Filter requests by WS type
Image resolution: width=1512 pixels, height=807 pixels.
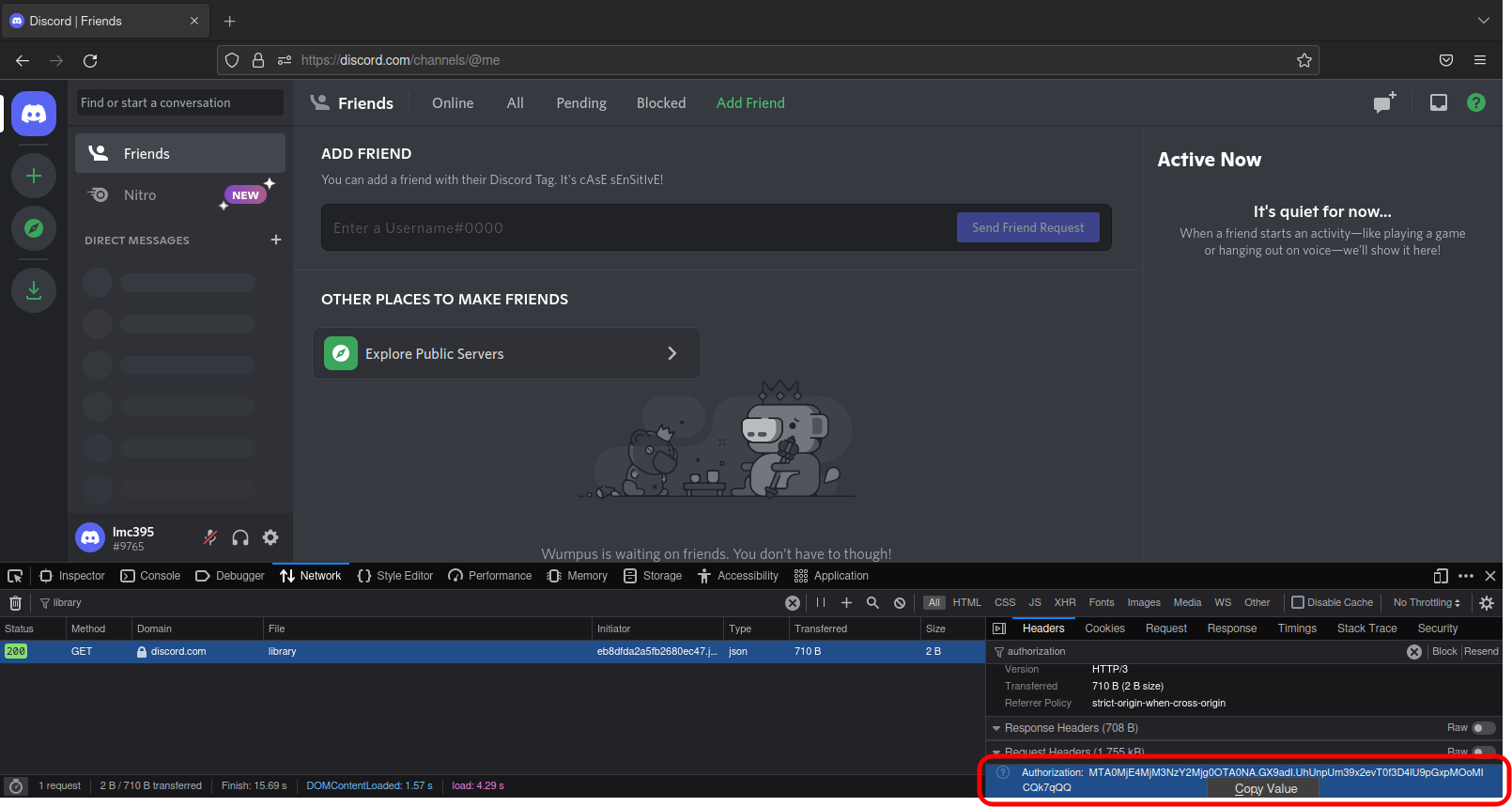[x=1223, y=603]
